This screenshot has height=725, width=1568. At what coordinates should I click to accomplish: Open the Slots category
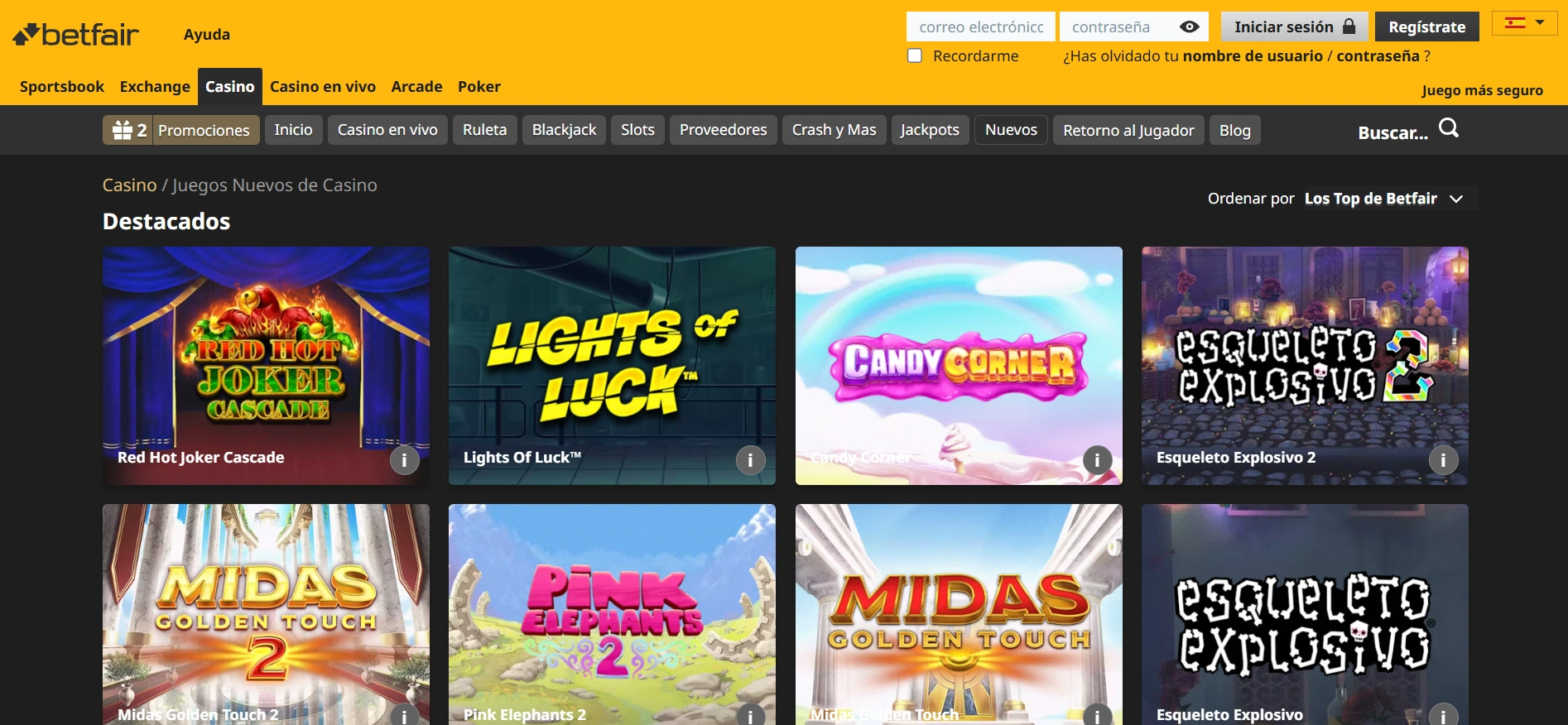click(638, 130)
